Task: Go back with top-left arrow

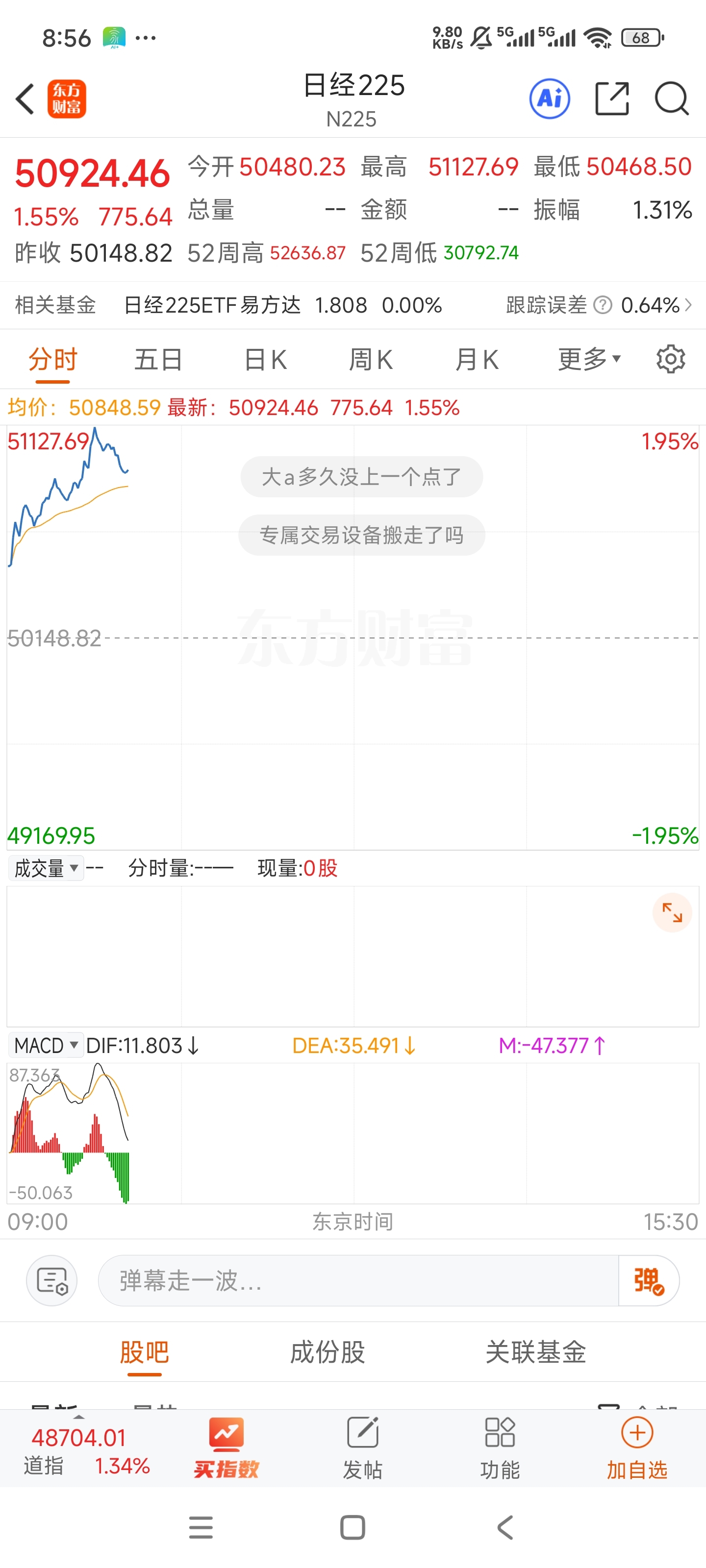Action: tap(25, 98)
